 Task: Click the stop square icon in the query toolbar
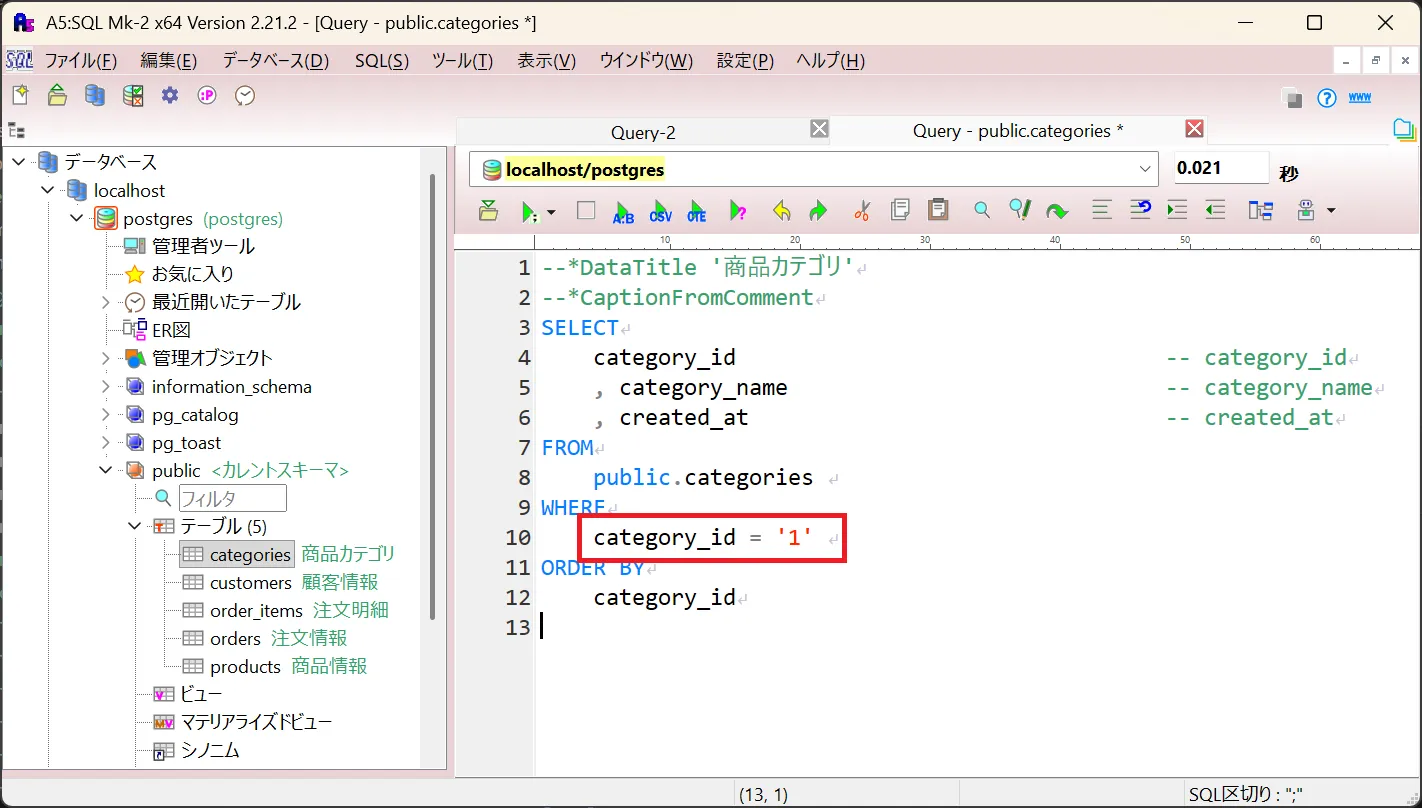pyautogui.click(x=586, y=210)
